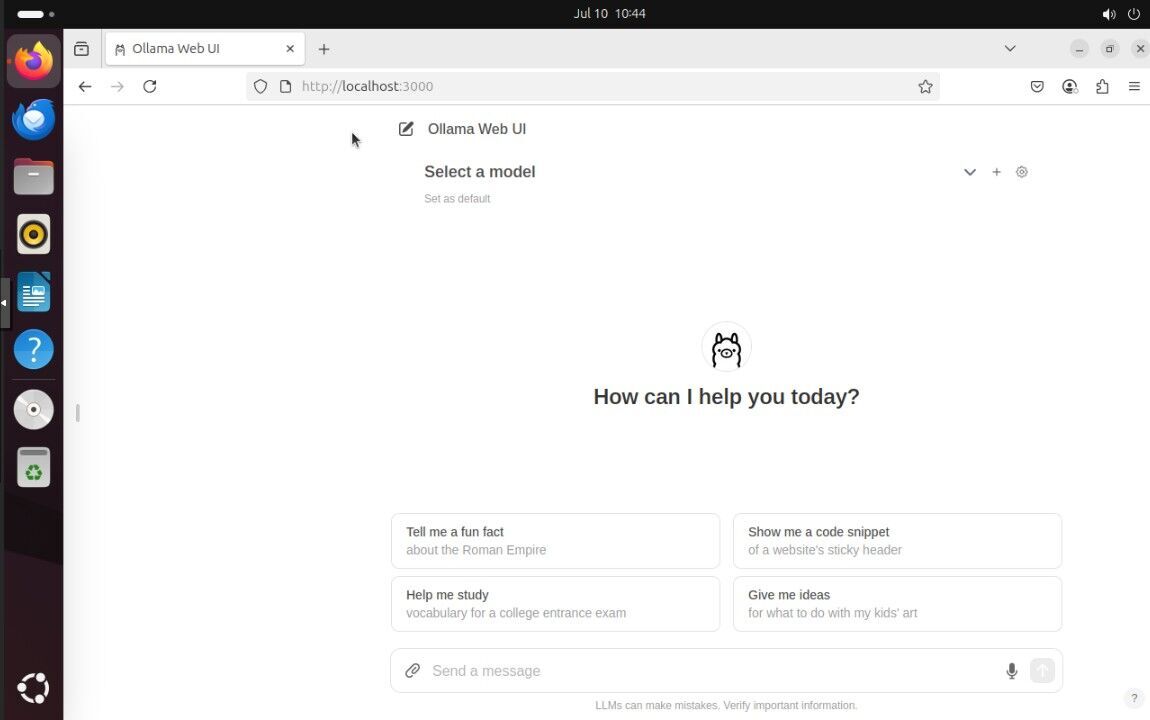Viewport: 1150px width, 720px height.
Task: Choose the Show me a code snippet prompt
Action: (x=897, y=541)
